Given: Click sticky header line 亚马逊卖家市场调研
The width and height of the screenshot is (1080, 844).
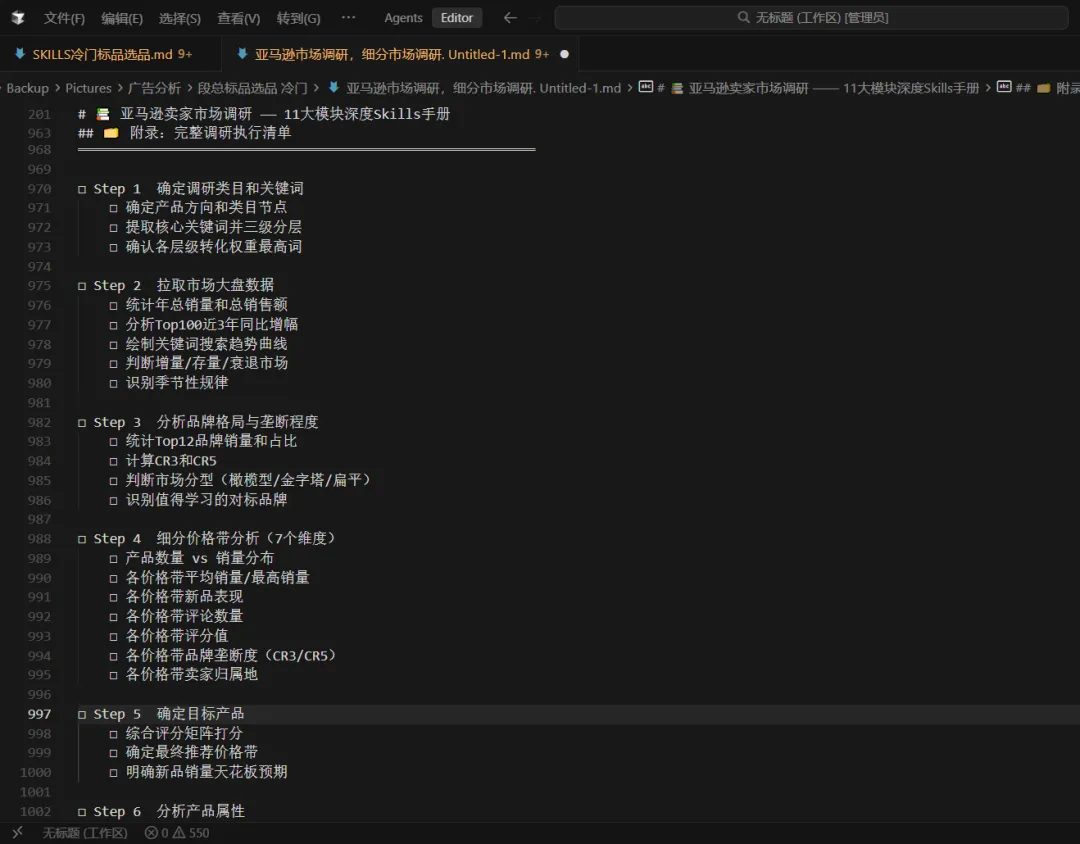Looking at the screenshot, I should pos(264,114).
